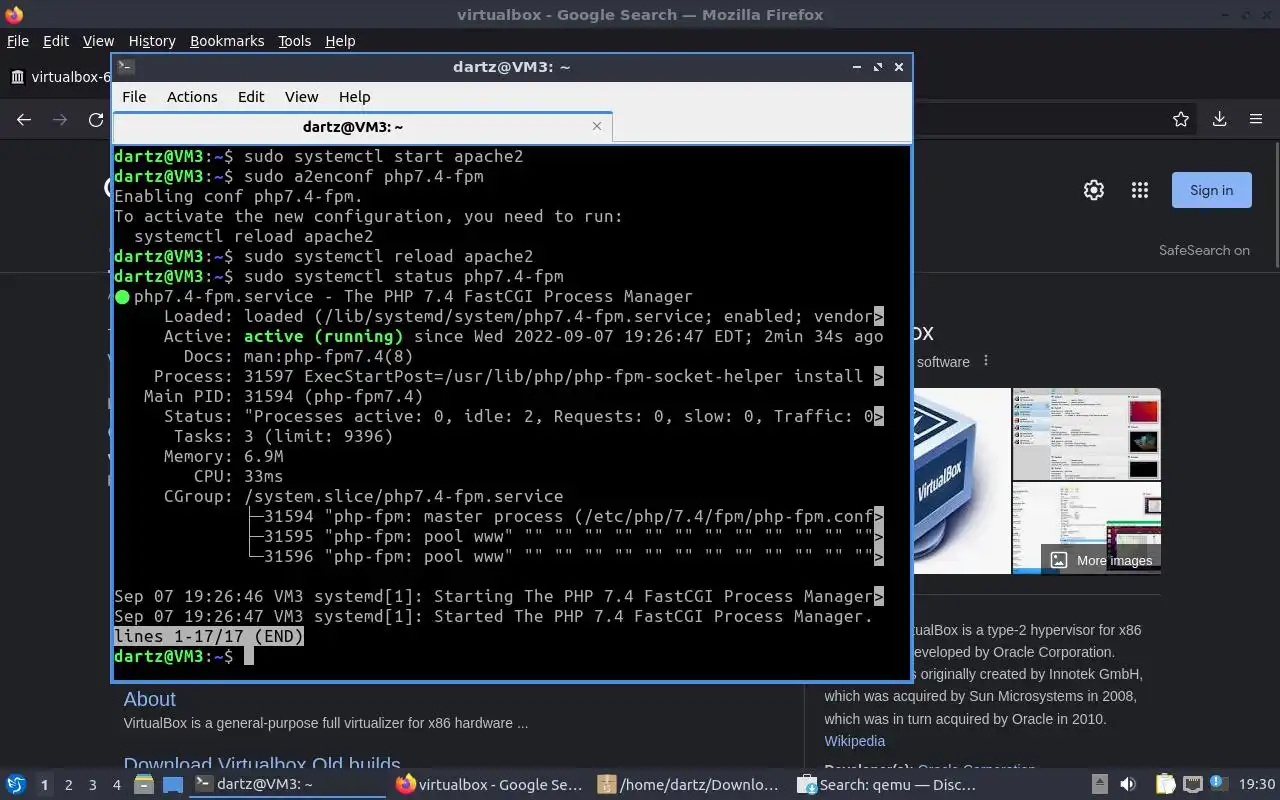The width and height of the screenshot is (1280, 800).
Task: Open the terminal Actions menu
Action: (192, 97)
